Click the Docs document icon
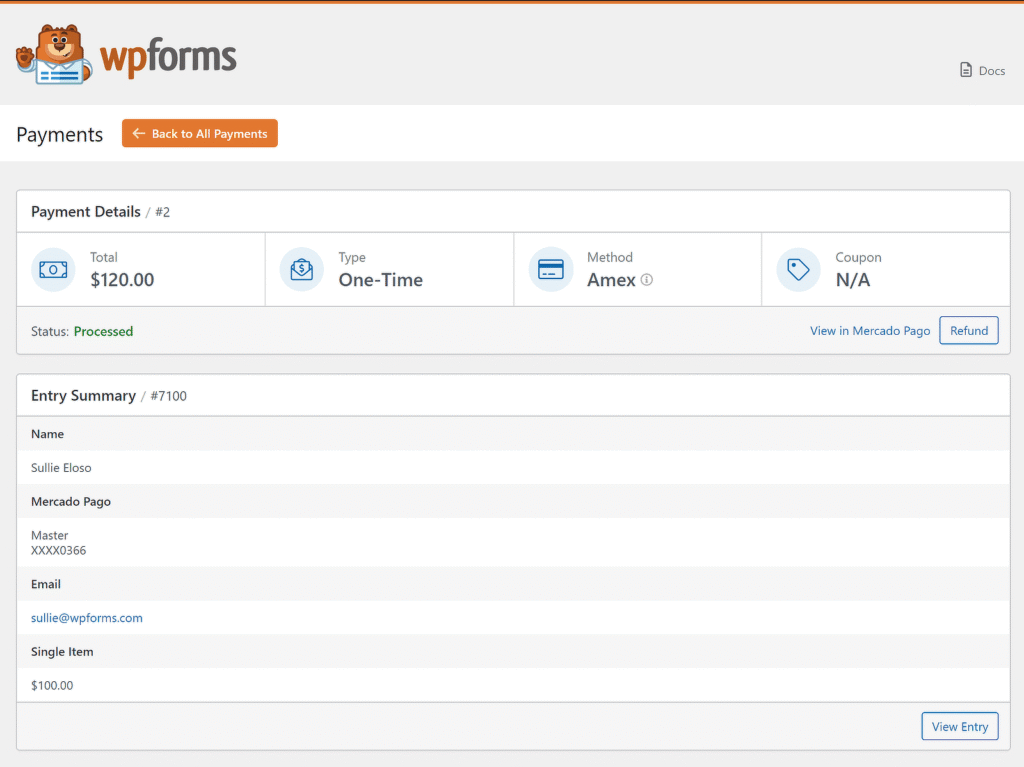Viewport: 1024px width, 767px height. pos(966,70)
